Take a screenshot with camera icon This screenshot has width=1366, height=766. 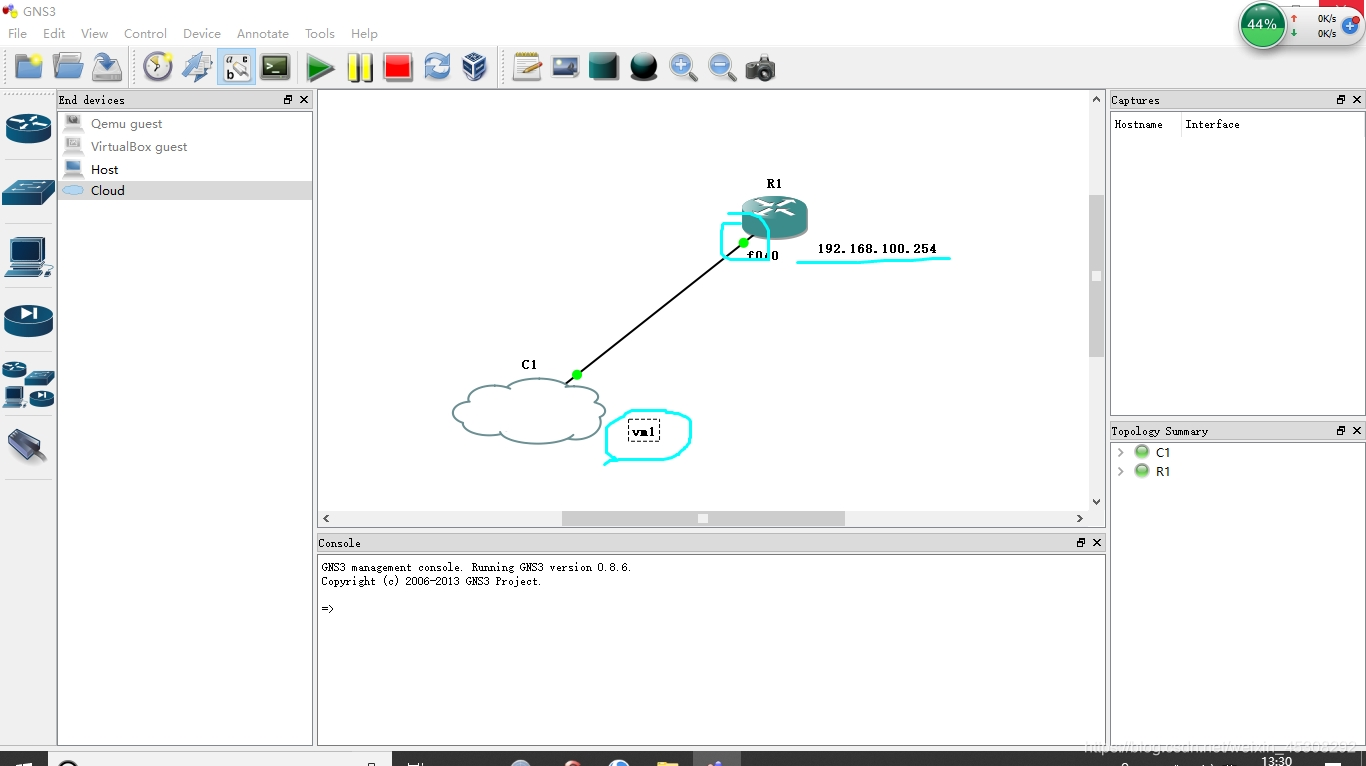click(x=761, y=67)
